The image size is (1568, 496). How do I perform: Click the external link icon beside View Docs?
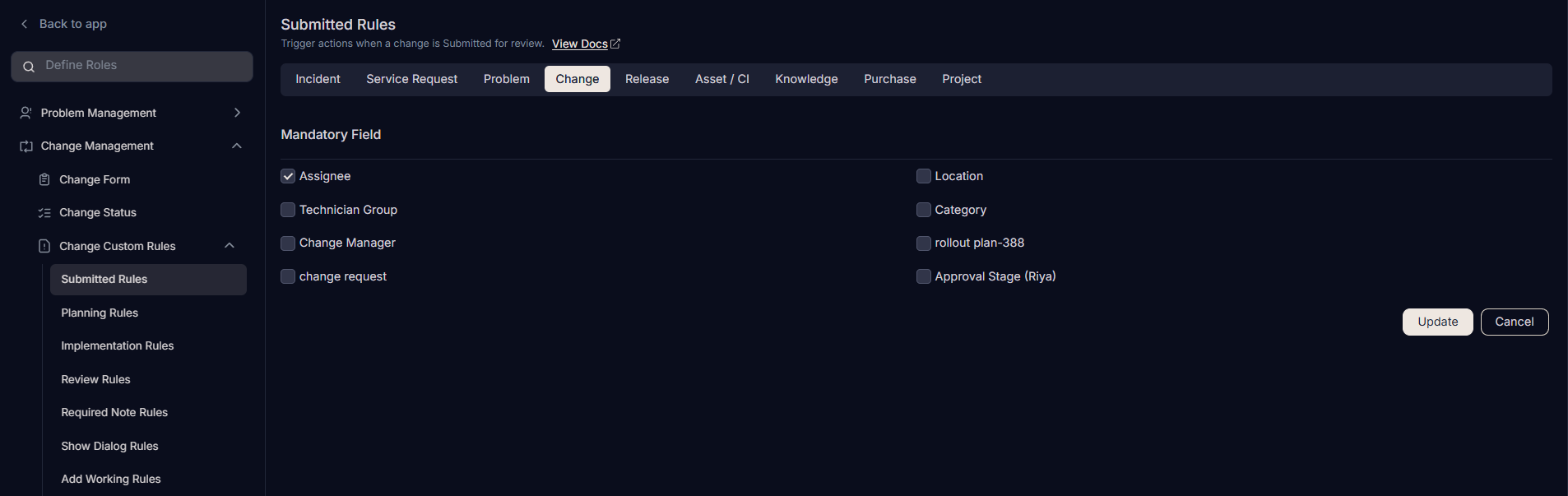click(615, 44)
